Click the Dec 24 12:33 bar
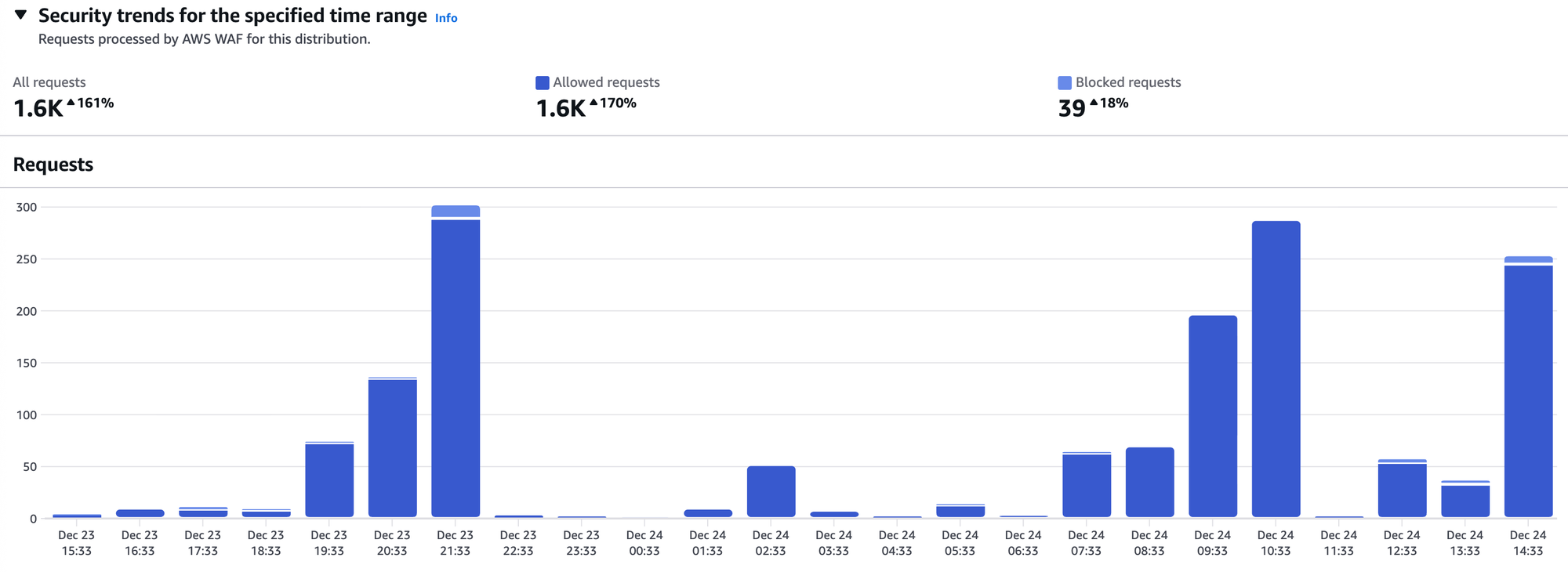This screenshot has height=572, width=1568. coord(1402,490)
